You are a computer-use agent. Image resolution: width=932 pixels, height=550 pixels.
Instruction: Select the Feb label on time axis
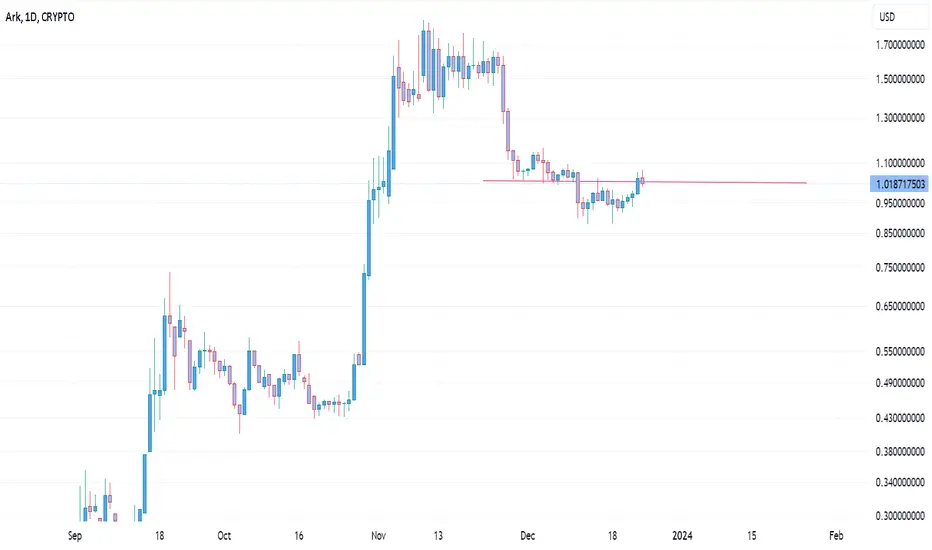[x=836, y=536]
